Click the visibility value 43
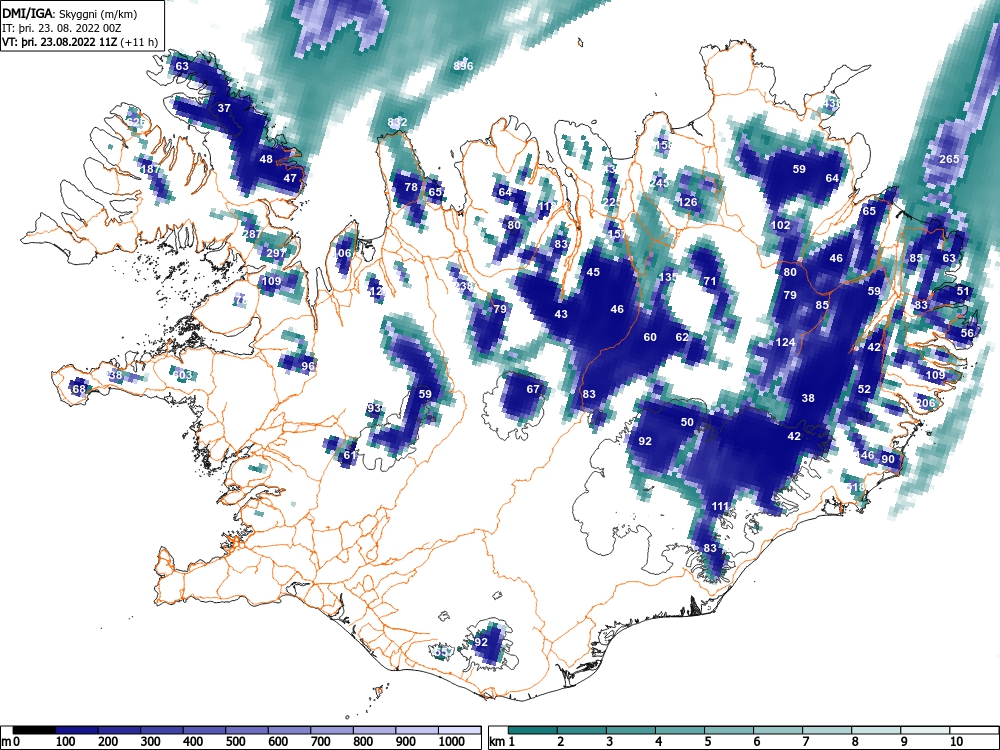Viewport: 1000px width, 750px height. (561, 314)
